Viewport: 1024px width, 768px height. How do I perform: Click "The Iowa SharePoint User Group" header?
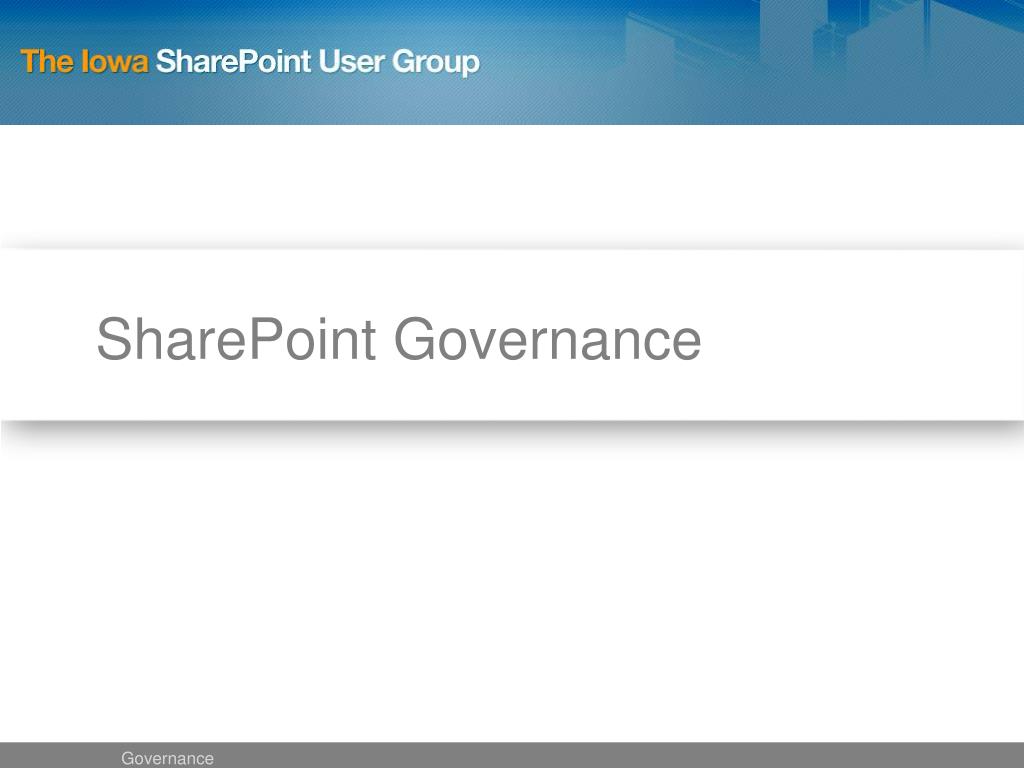pyautogui.click(x=250, y=62)
